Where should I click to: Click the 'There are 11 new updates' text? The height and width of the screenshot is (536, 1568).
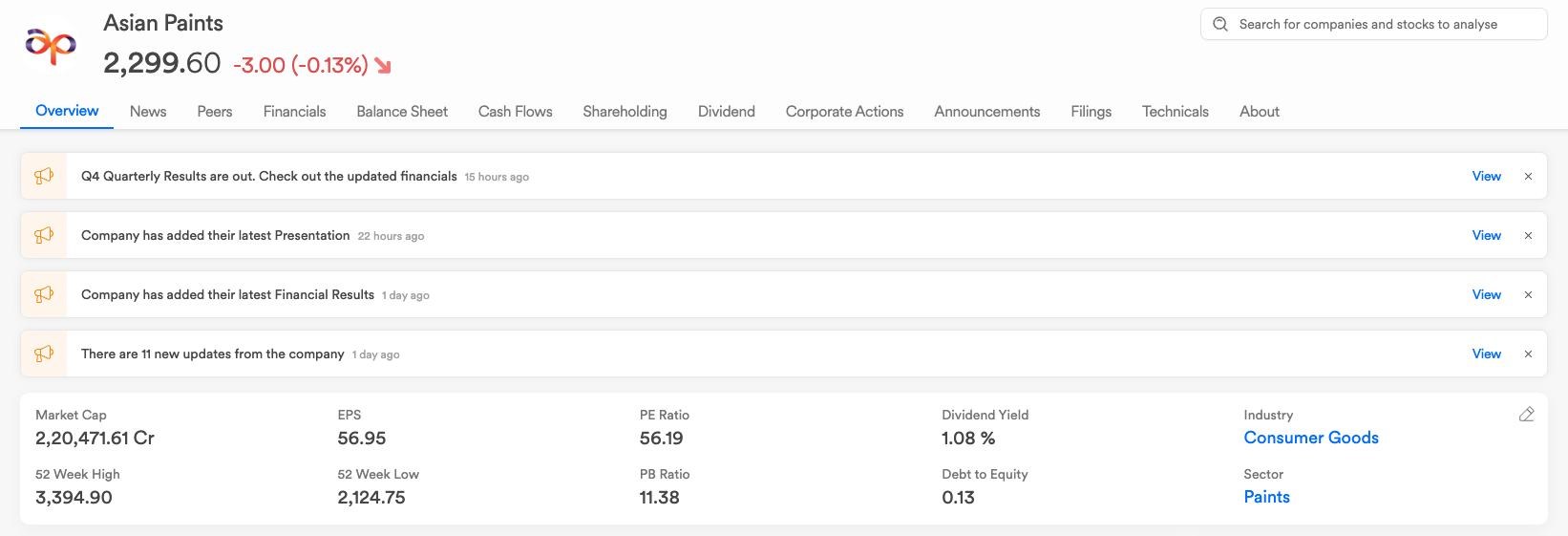click(x=213, y=354)
